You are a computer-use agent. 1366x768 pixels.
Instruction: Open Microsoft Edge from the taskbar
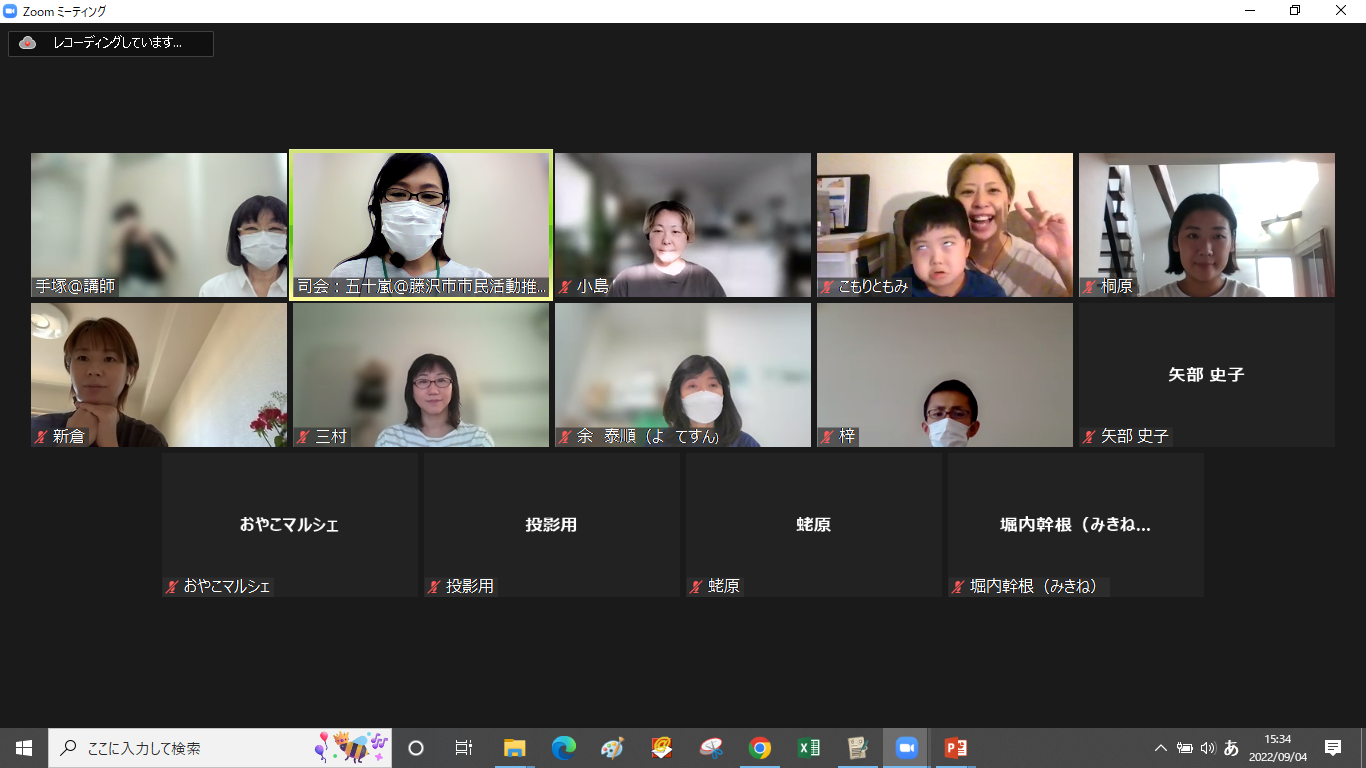(x=564, y=748)
